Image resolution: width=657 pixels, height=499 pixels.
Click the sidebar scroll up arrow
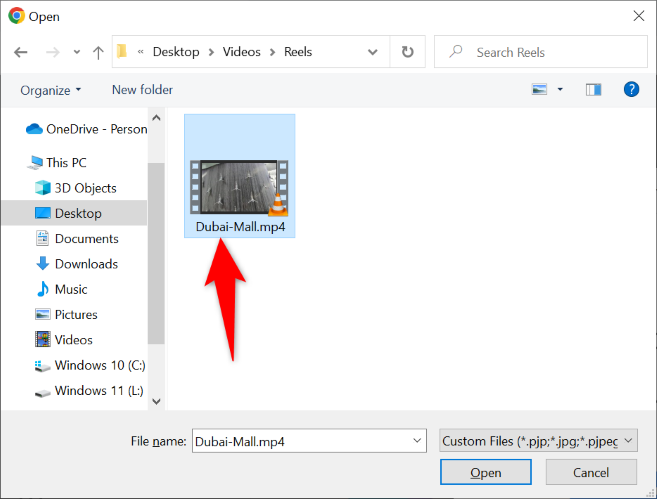pos(156,118)
